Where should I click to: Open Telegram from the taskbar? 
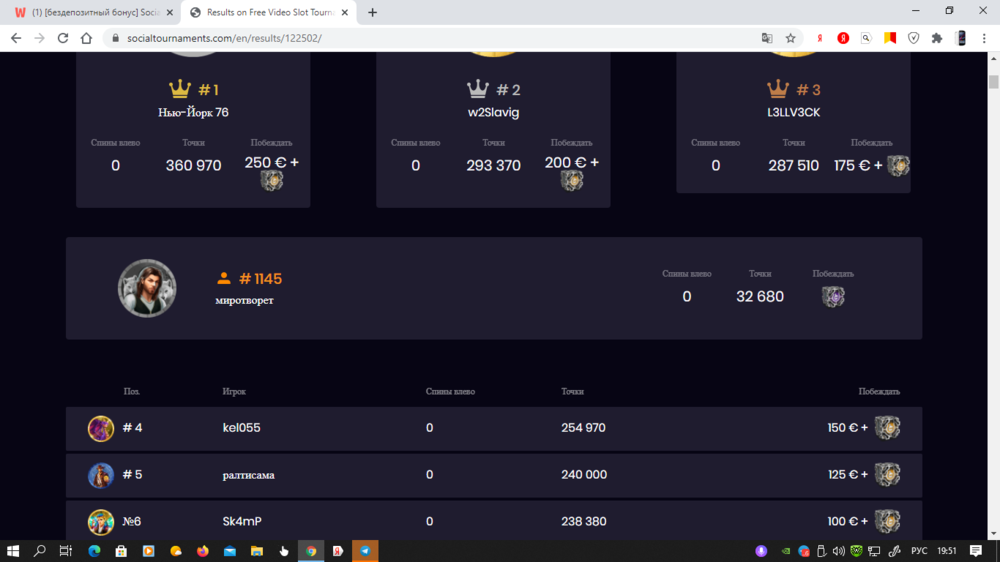pos(365,551)
